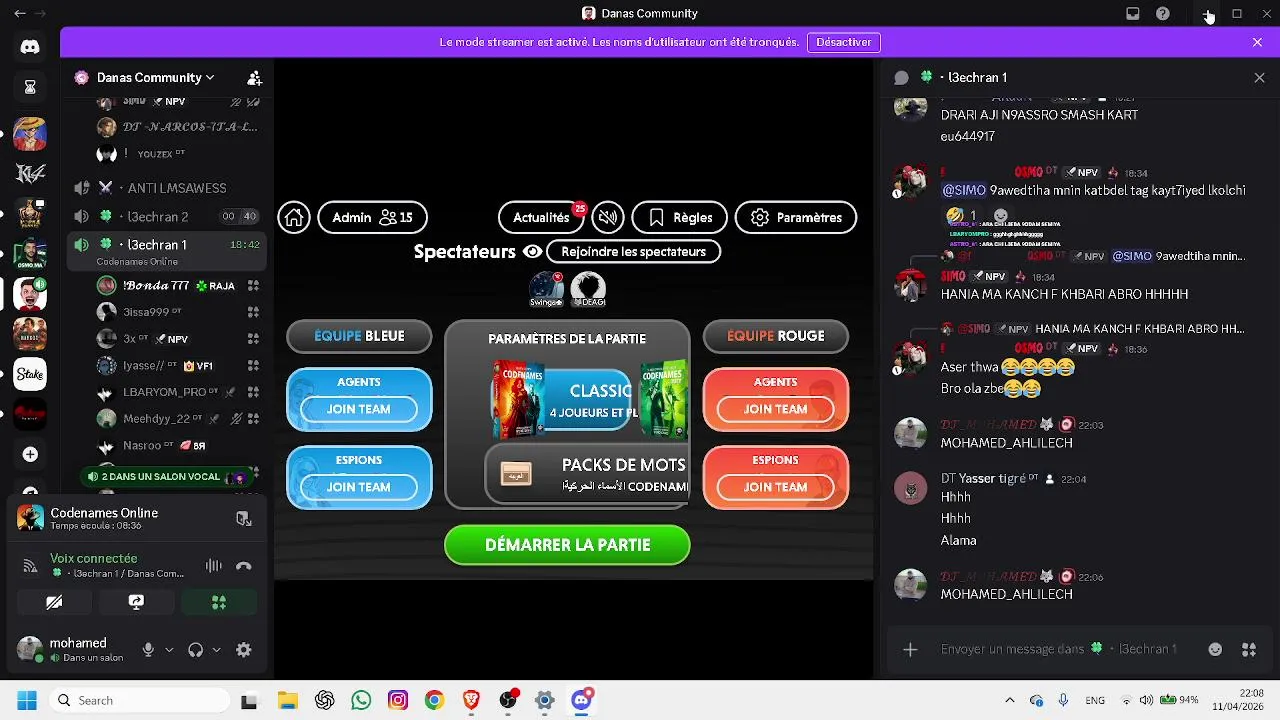Open Instagram from Windows taskbar
1280x720 pixels.
[398, 701]
